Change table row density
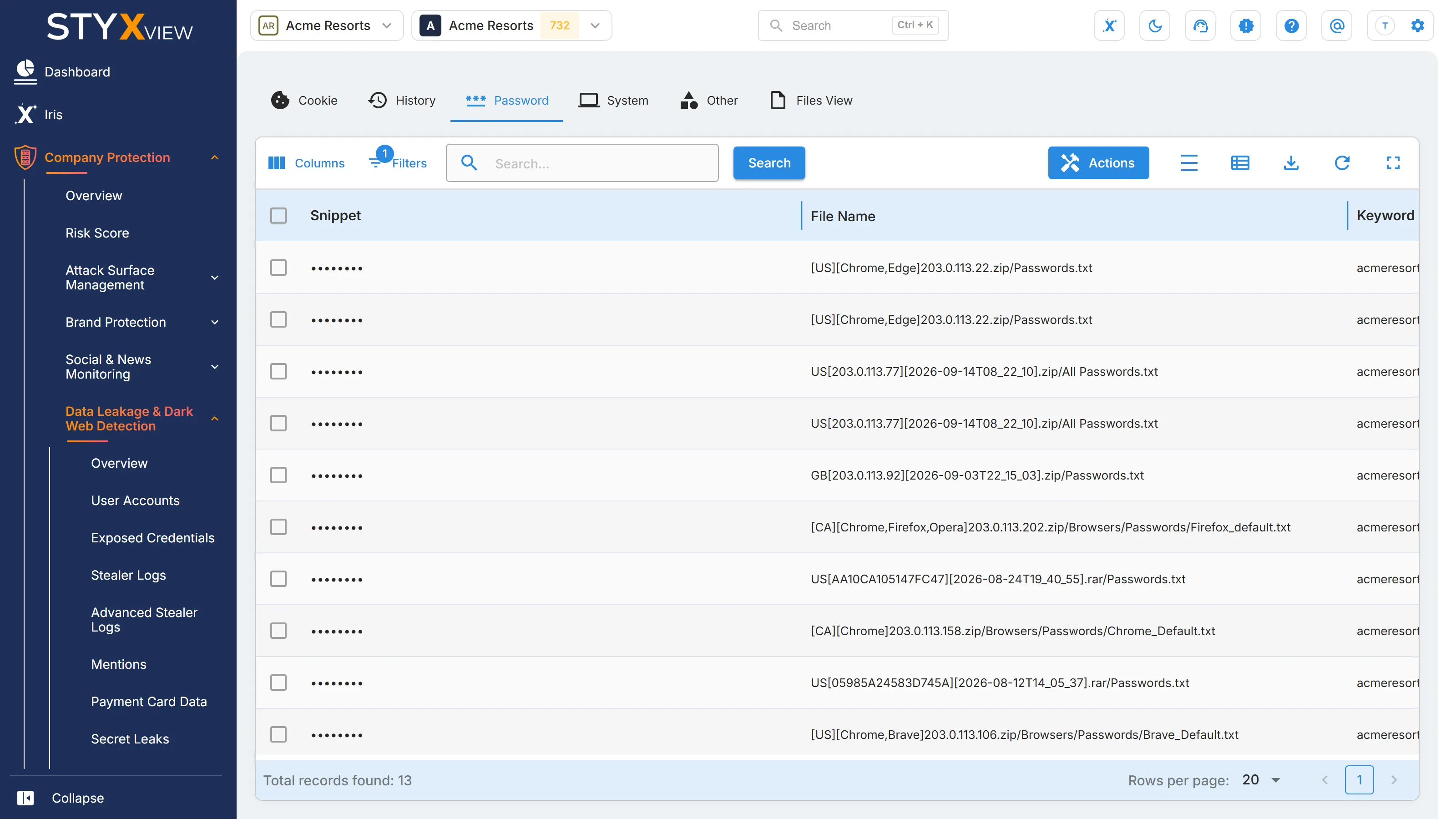The image size is (1456, 819). click(x=1188, y=163)
